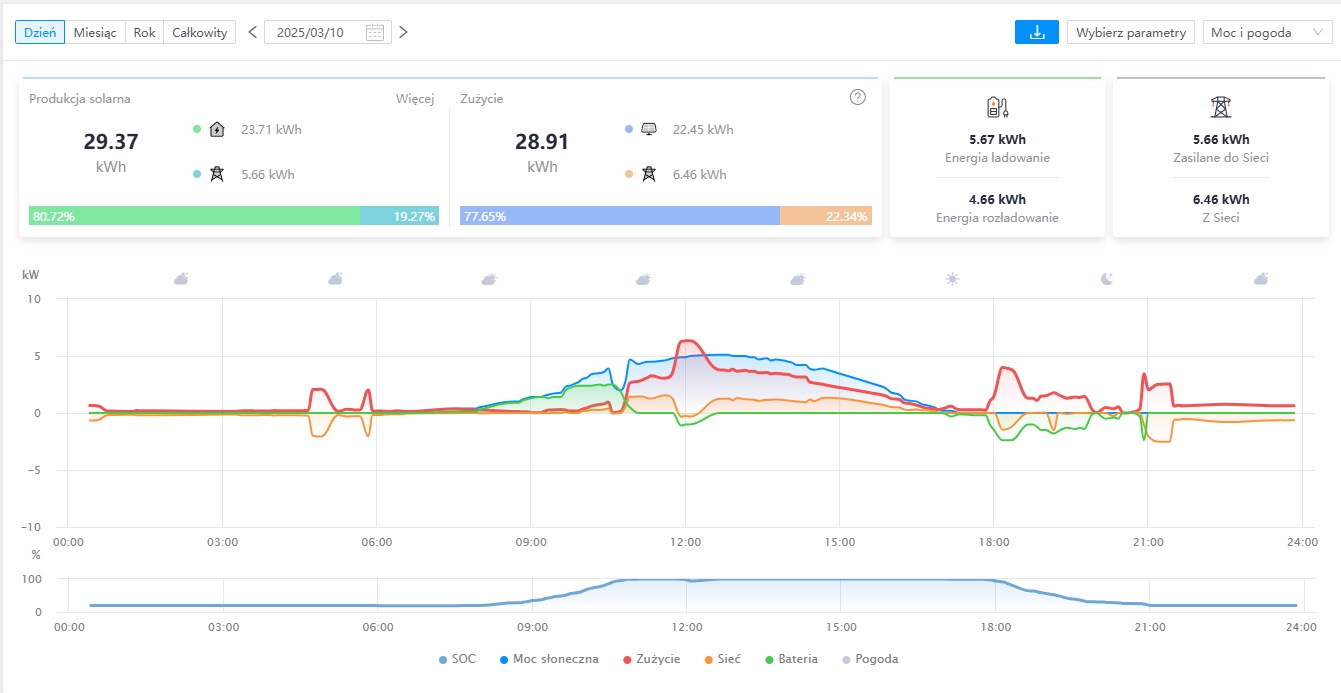Switch to the Miesiąc tab
Image resolution: width=1341 pixels, height=693 pixels.
click(x=95, y=32)
